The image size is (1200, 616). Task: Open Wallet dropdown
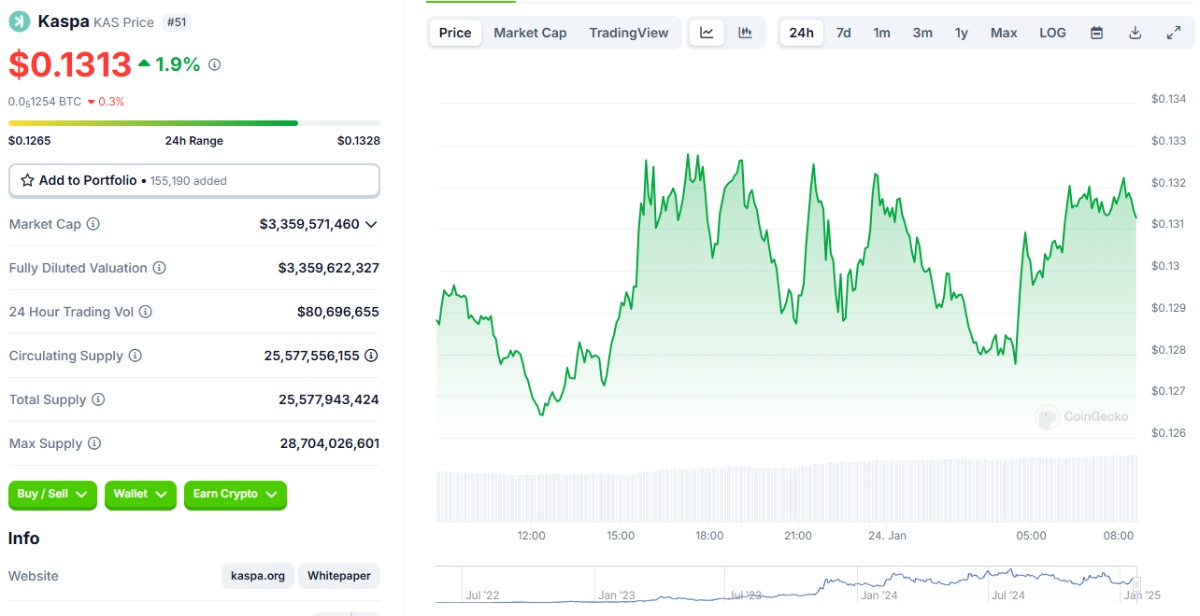(x=140, y=494)
